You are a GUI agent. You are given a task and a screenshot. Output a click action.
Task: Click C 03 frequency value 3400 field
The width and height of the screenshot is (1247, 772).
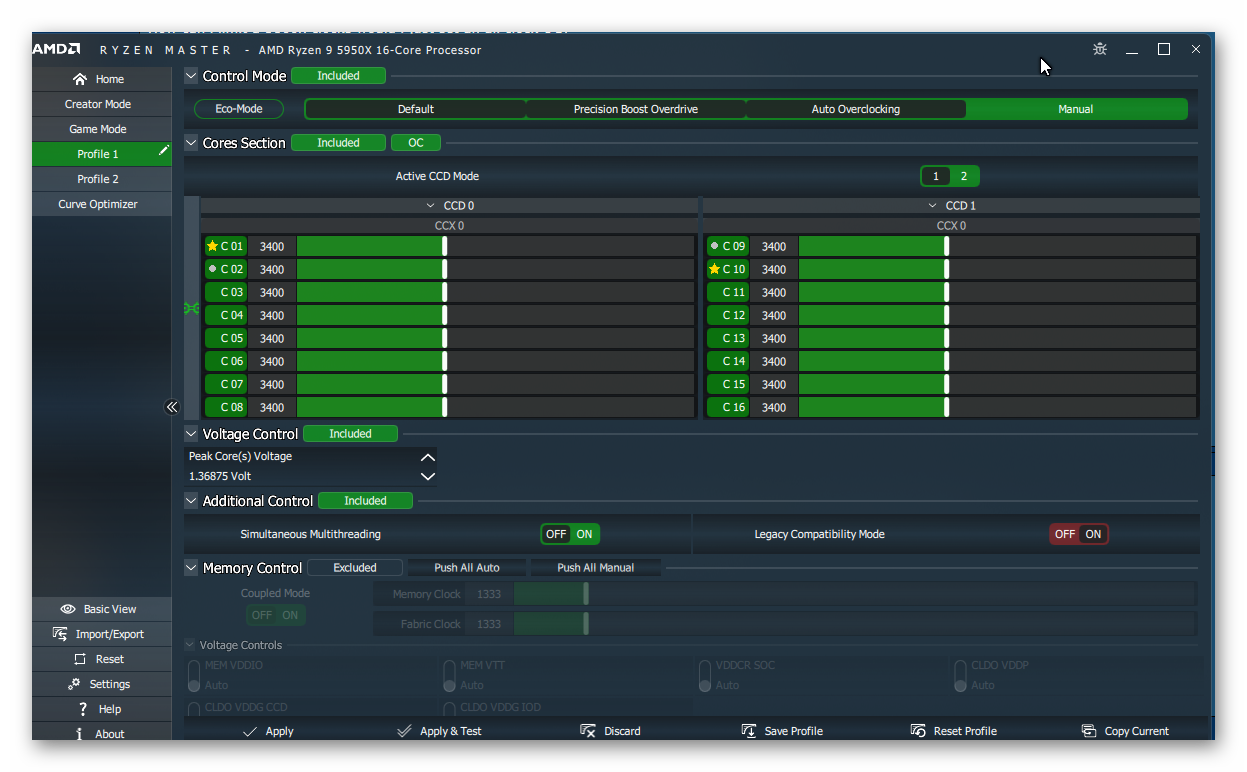click(x=272, y=292)
